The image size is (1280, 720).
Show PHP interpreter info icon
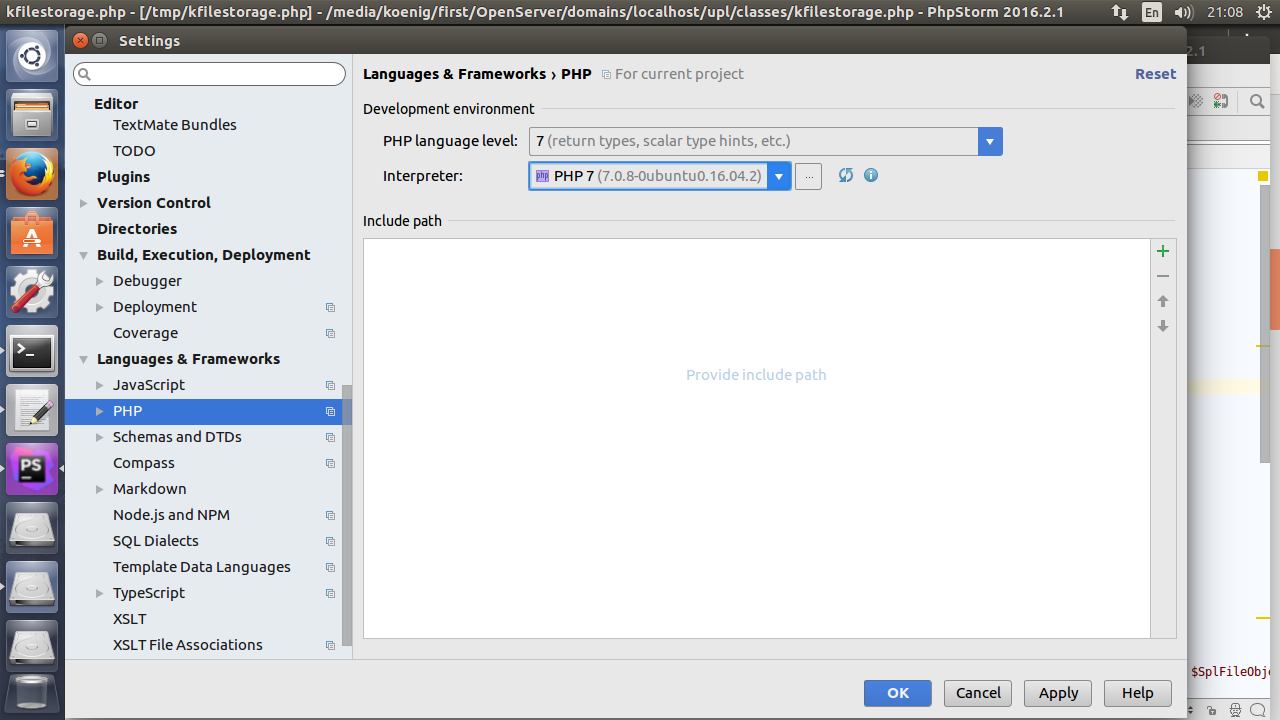click(871, 175)
